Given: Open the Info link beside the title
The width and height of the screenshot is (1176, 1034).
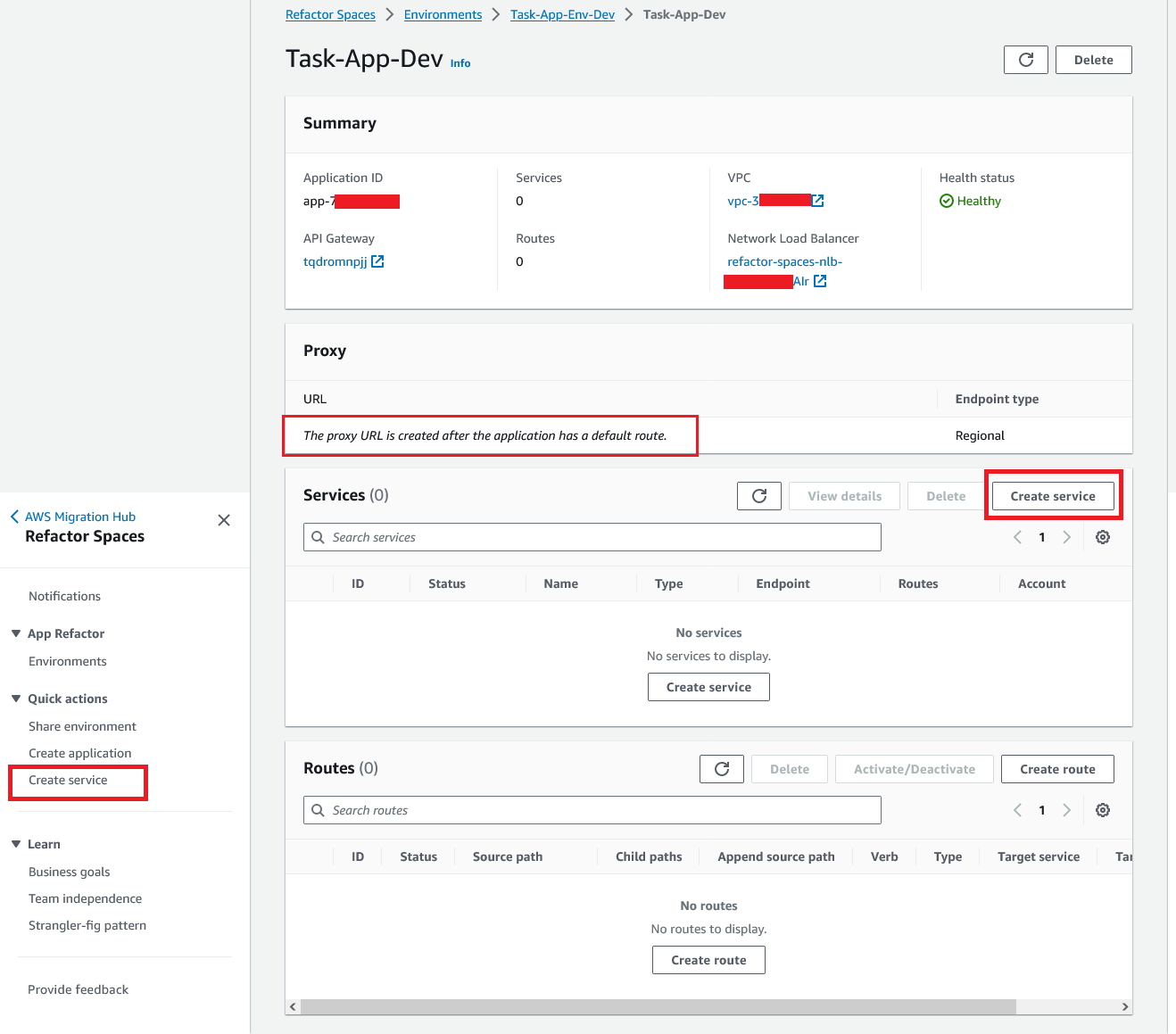Looking at the screenshot, I should coord(460,63).
